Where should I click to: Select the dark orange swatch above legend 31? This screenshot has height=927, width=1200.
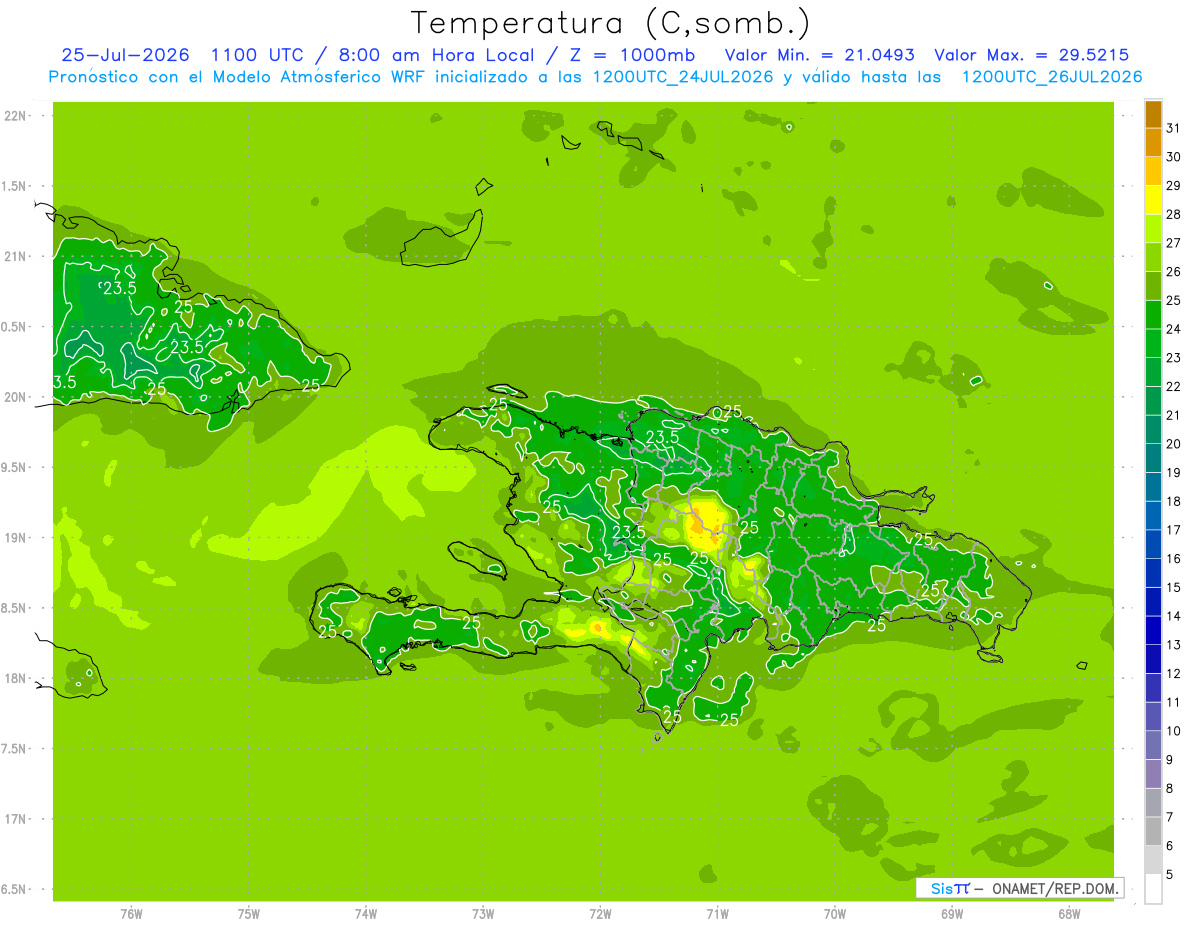[1153, 114]
